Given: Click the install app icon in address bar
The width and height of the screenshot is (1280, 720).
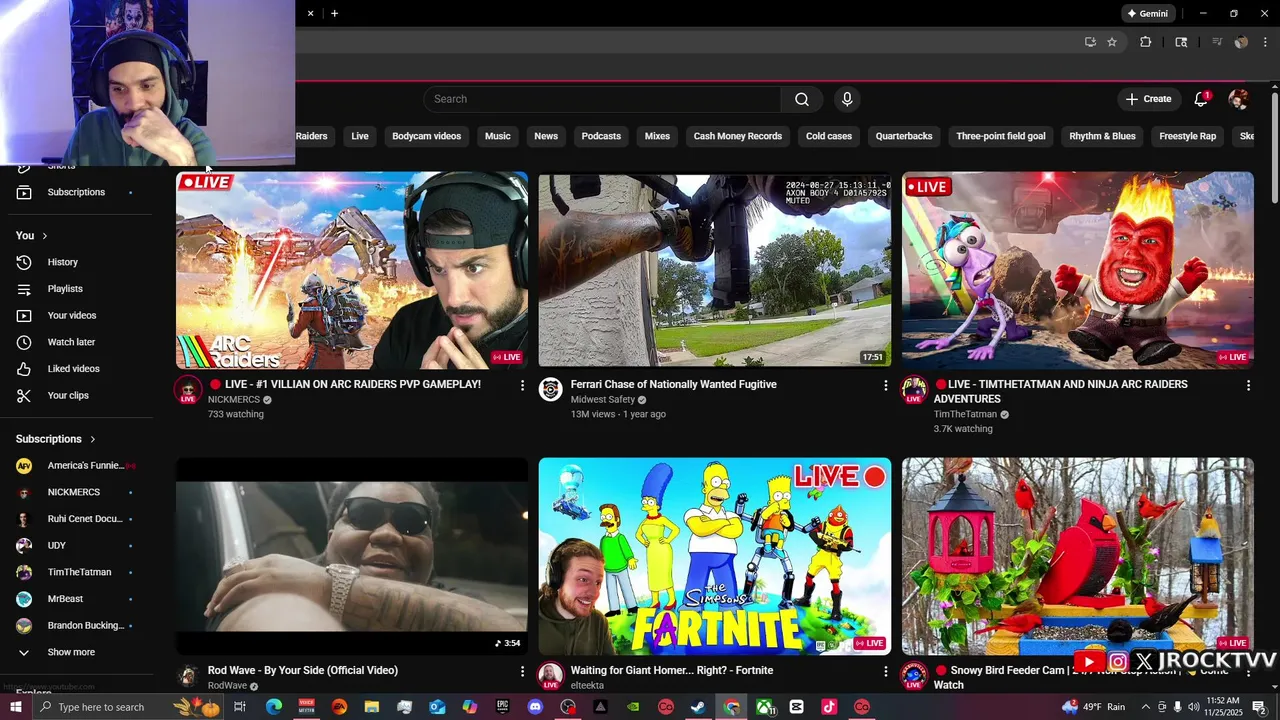Looking at the screenshot, I should pyautogui.click(x=1090, y=42).
